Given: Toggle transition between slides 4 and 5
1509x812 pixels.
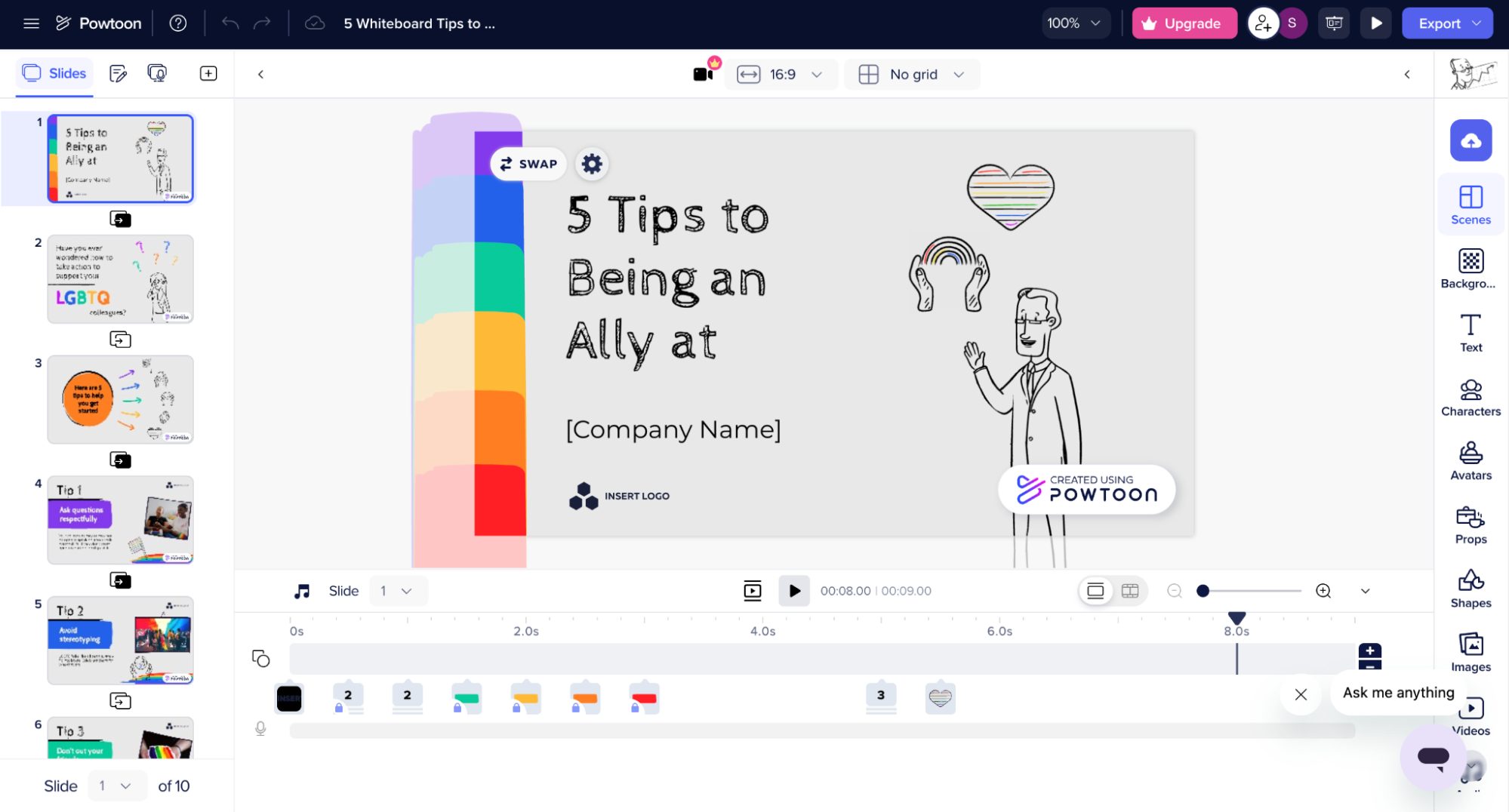Looking at the screenshot, I should tap(120, 580).
